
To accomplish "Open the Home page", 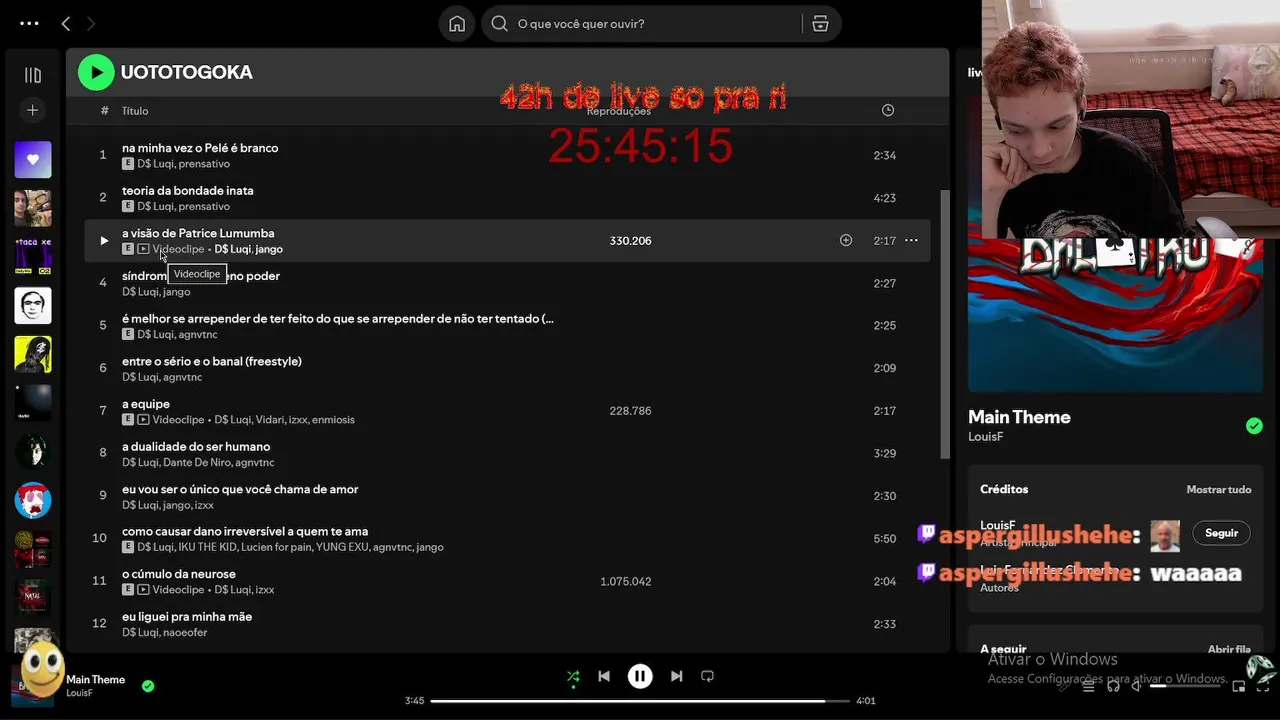I will [457, 24].
